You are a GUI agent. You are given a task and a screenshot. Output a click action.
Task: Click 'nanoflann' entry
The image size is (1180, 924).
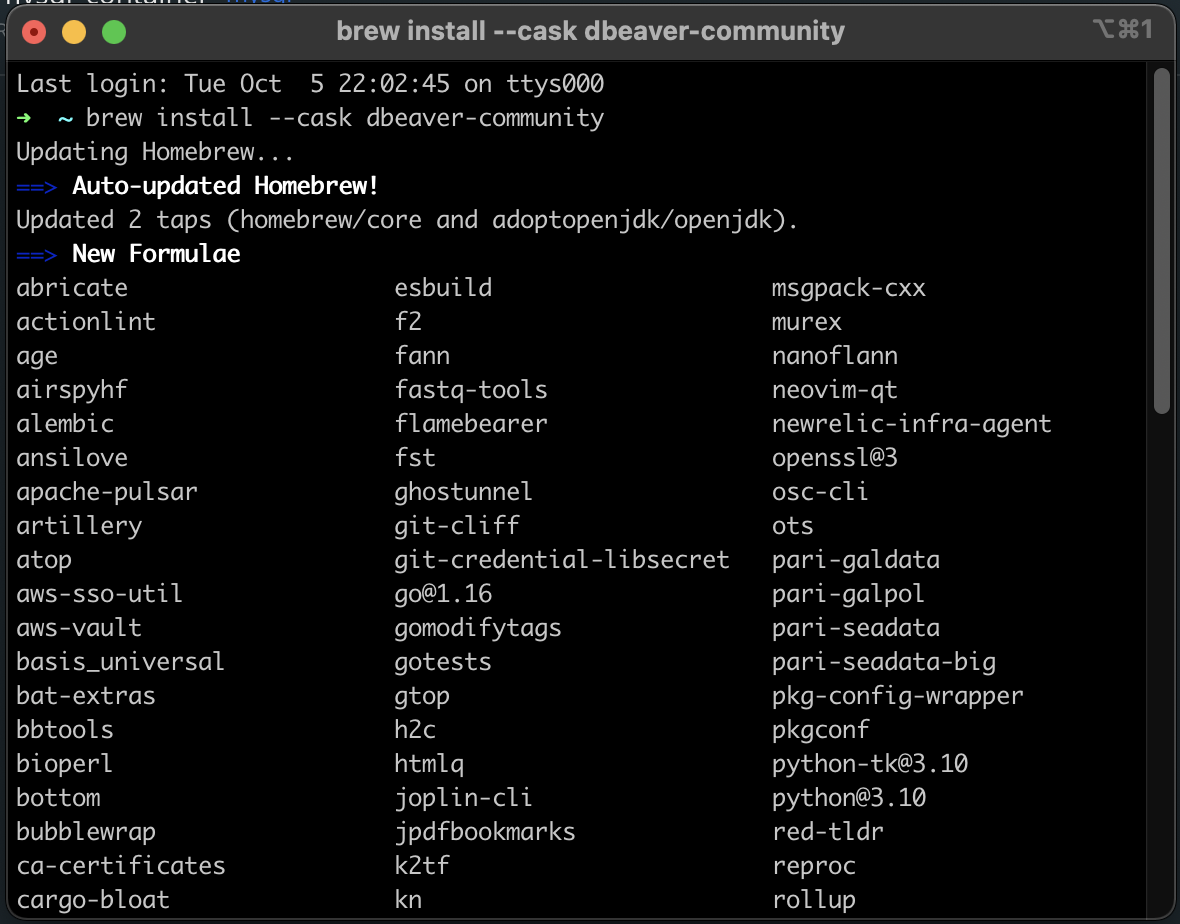tap(835, 356)
